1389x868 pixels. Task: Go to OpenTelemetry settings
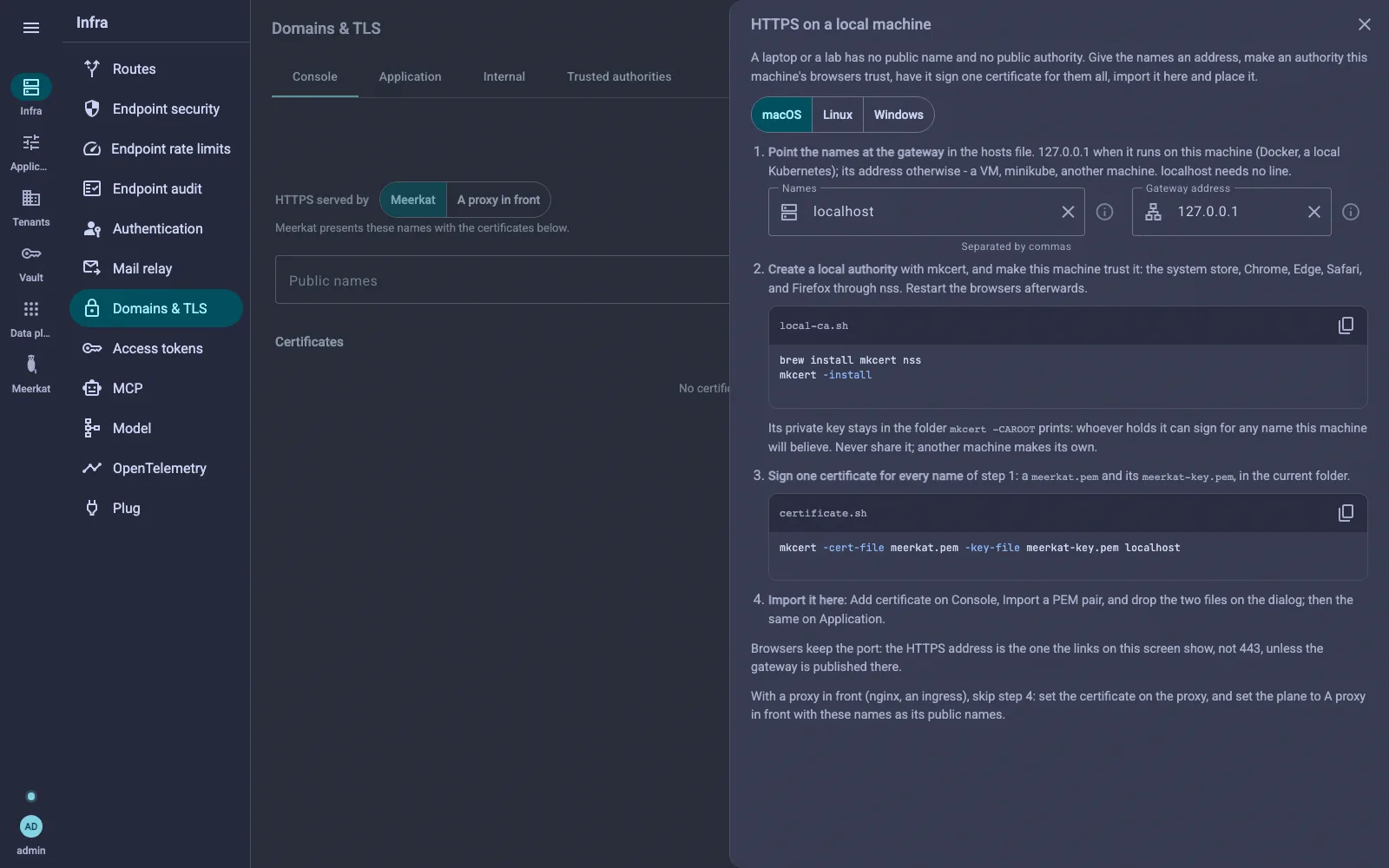[156, 468]
